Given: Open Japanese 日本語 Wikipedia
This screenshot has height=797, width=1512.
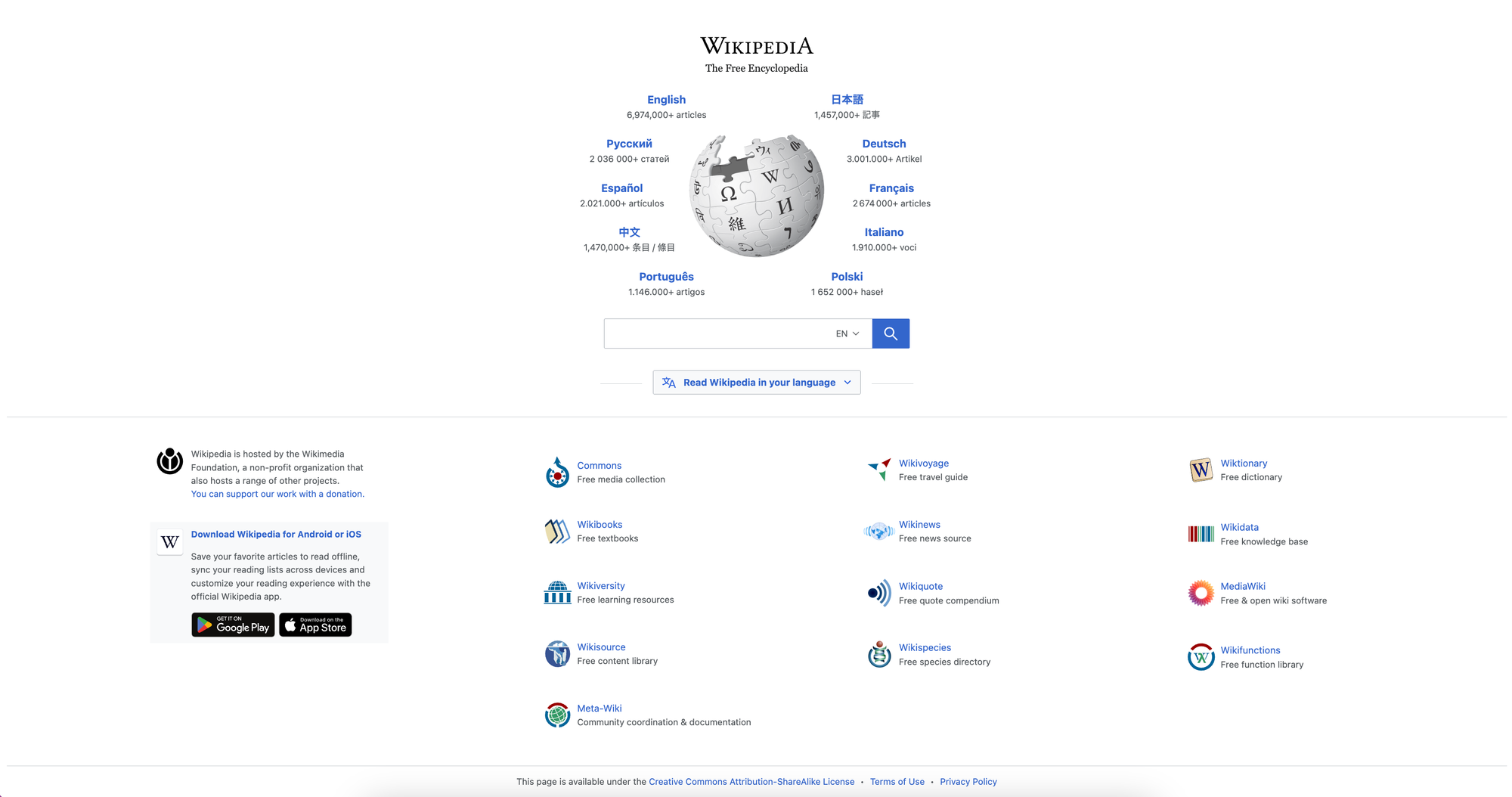Looking at the screenshot, I should pos(847,100).
